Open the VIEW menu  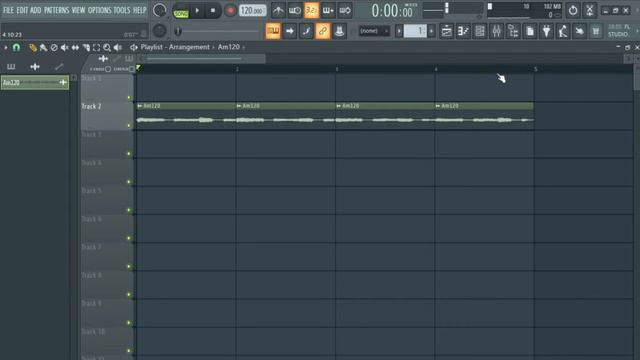coord(78,10)
